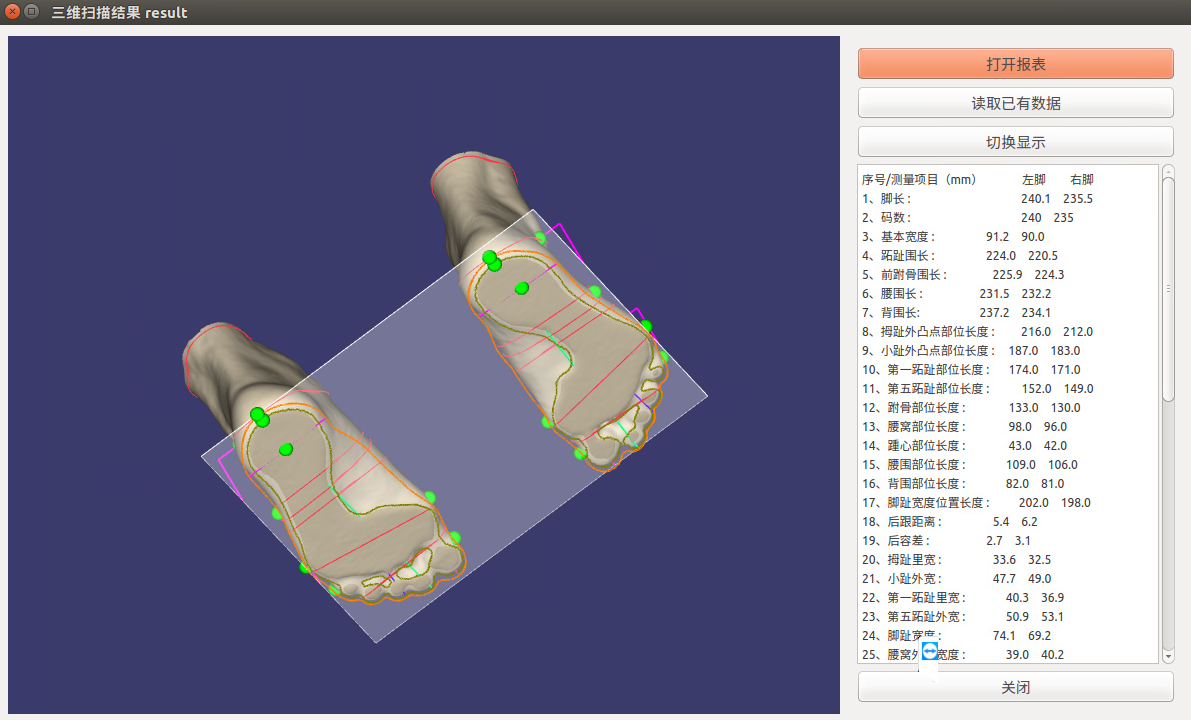Click the green marker inside the right-side foot heel
The height and width of the screenshot is (720, 1191).
[521, 288]
